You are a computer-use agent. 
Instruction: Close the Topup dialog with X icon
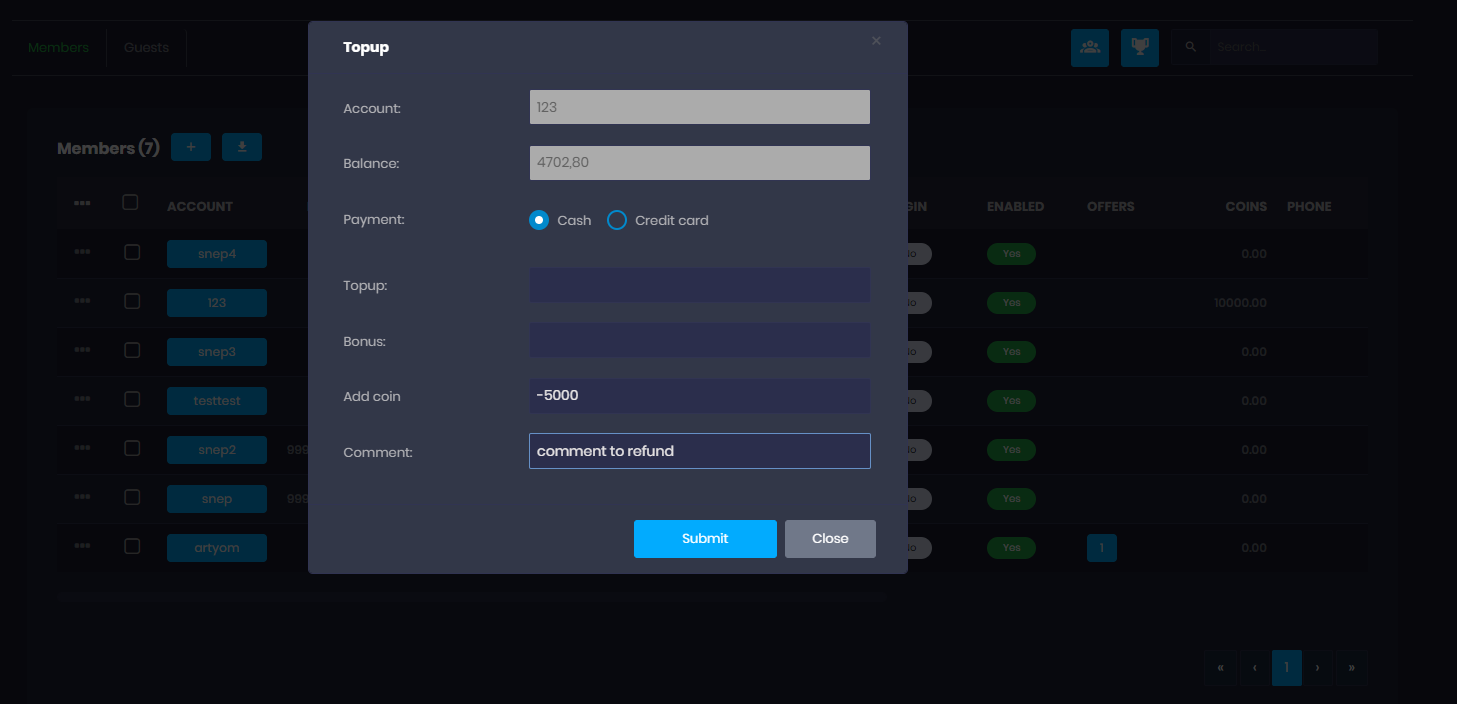click(x=876, y=41)
